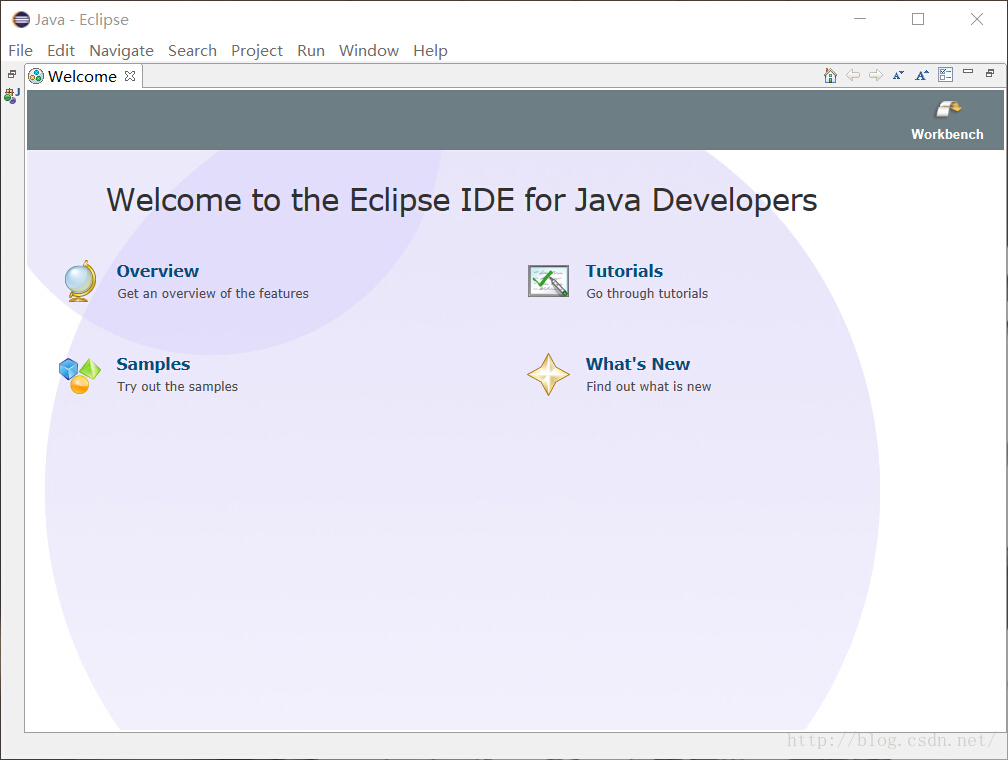This screenshot has width=1008, height=760.
Task: Navigate to next topic with forward arrow
Action: pyautogui.click(x=876, y=75)
